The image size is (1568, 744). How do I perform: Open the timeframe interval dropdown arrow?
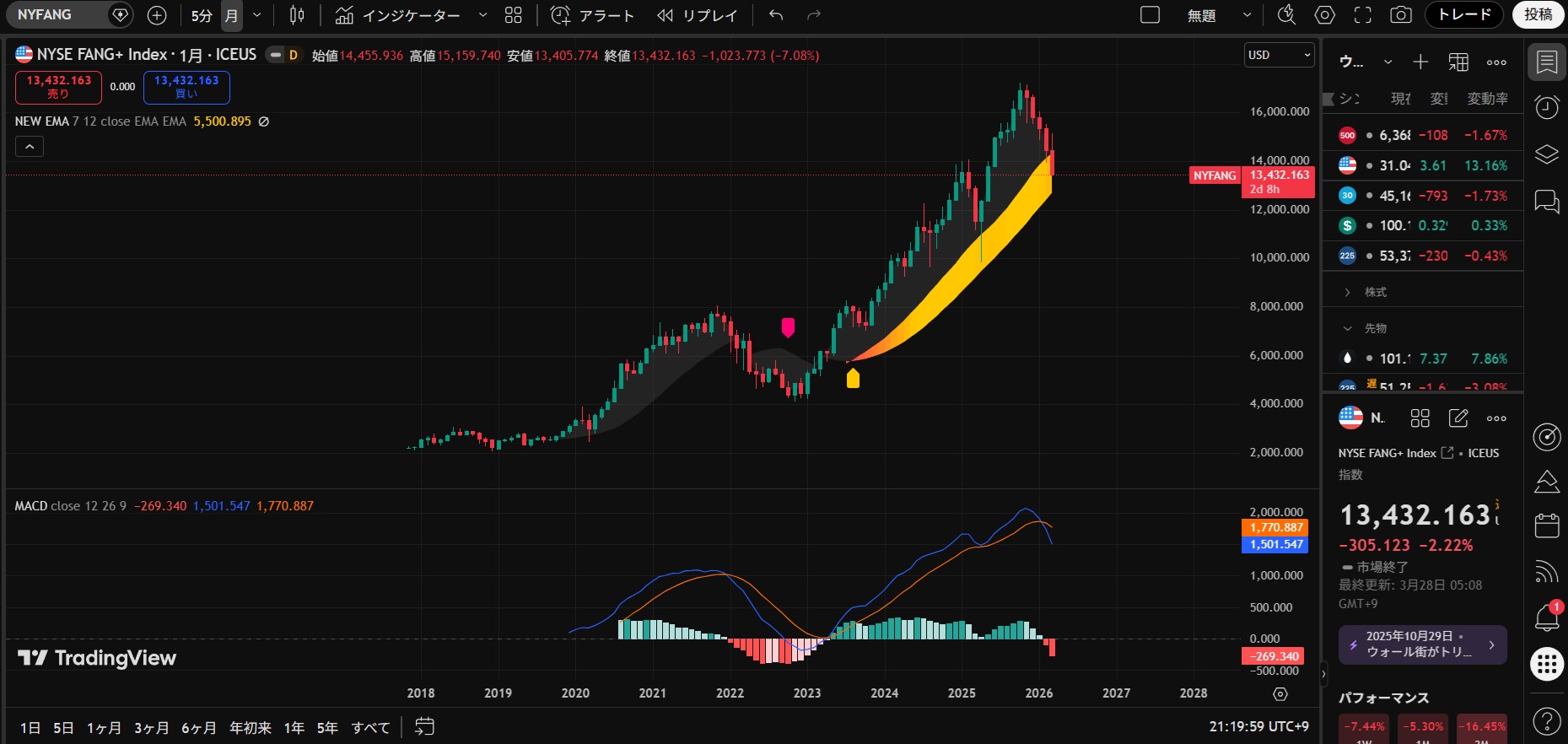pos(257,15)
